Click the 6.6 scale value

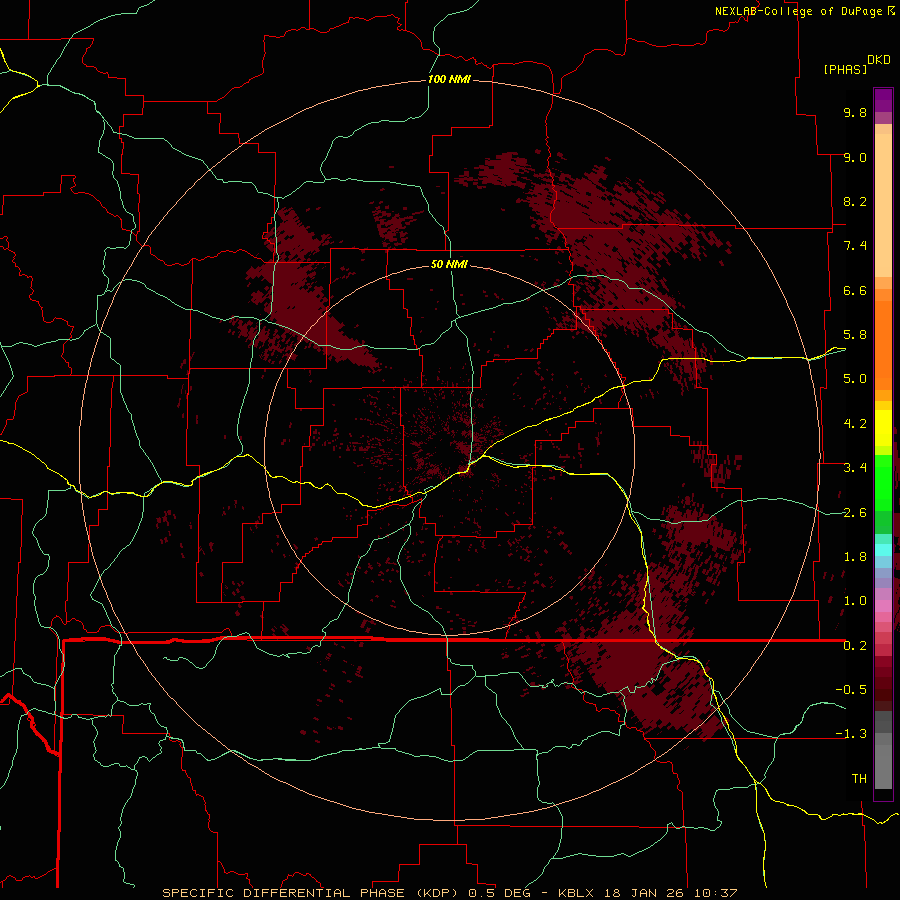855,290
